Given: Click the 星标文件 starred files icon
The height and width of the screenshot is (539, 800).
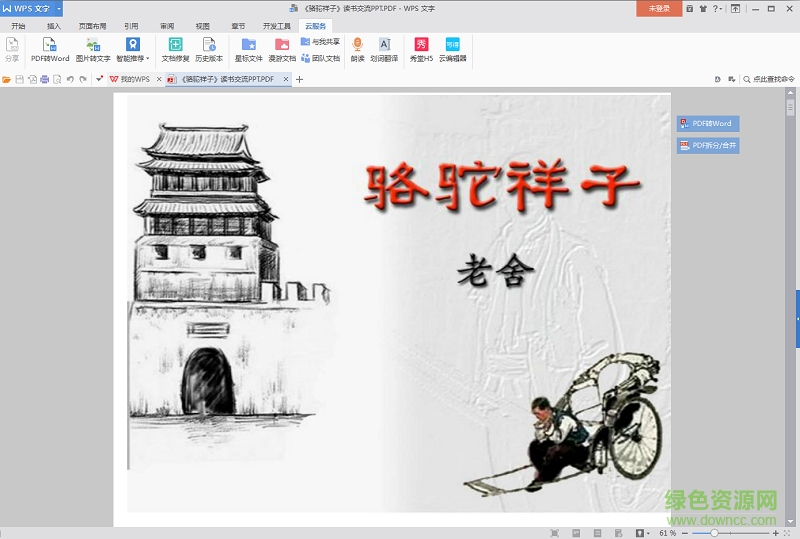Looking at the screenshot, I should (x=248, y=50).
